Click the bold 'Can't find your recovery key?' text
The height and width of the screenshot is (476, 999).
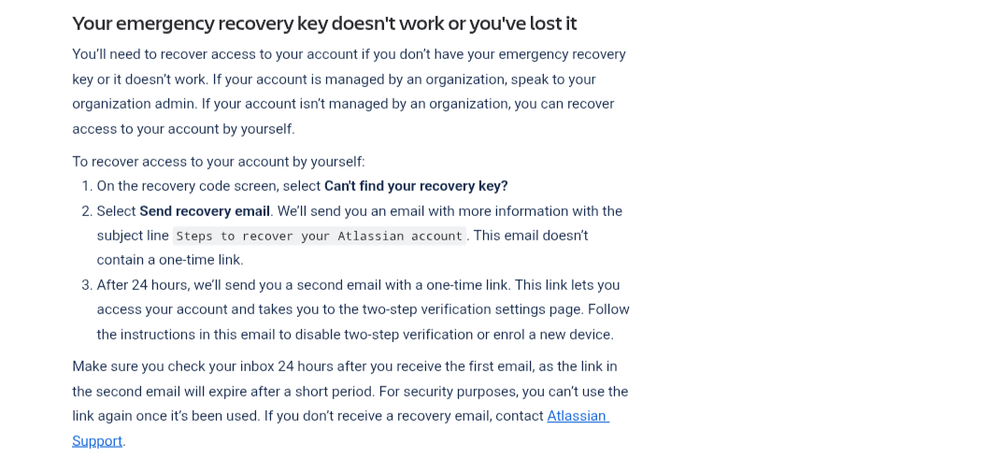coord(416,186)
